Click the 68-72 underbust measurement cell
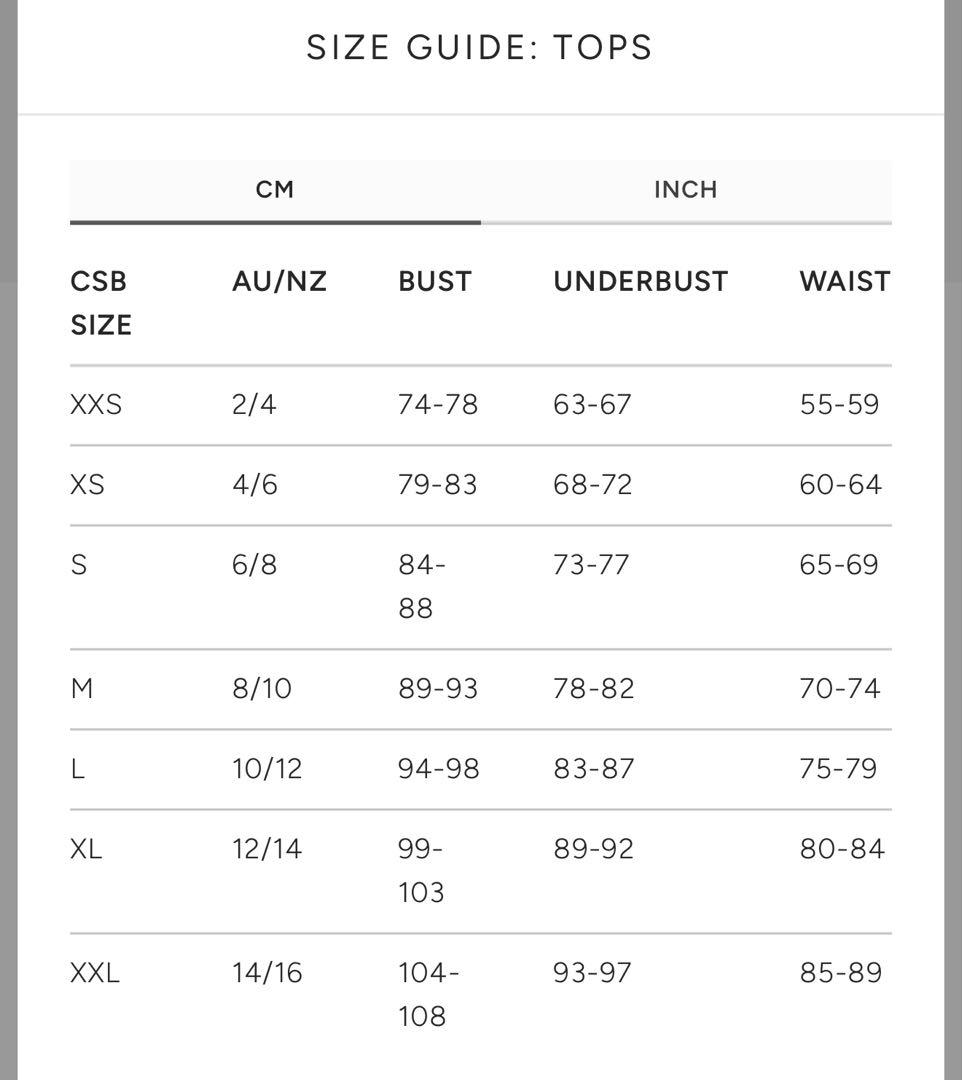 [593, 485]
